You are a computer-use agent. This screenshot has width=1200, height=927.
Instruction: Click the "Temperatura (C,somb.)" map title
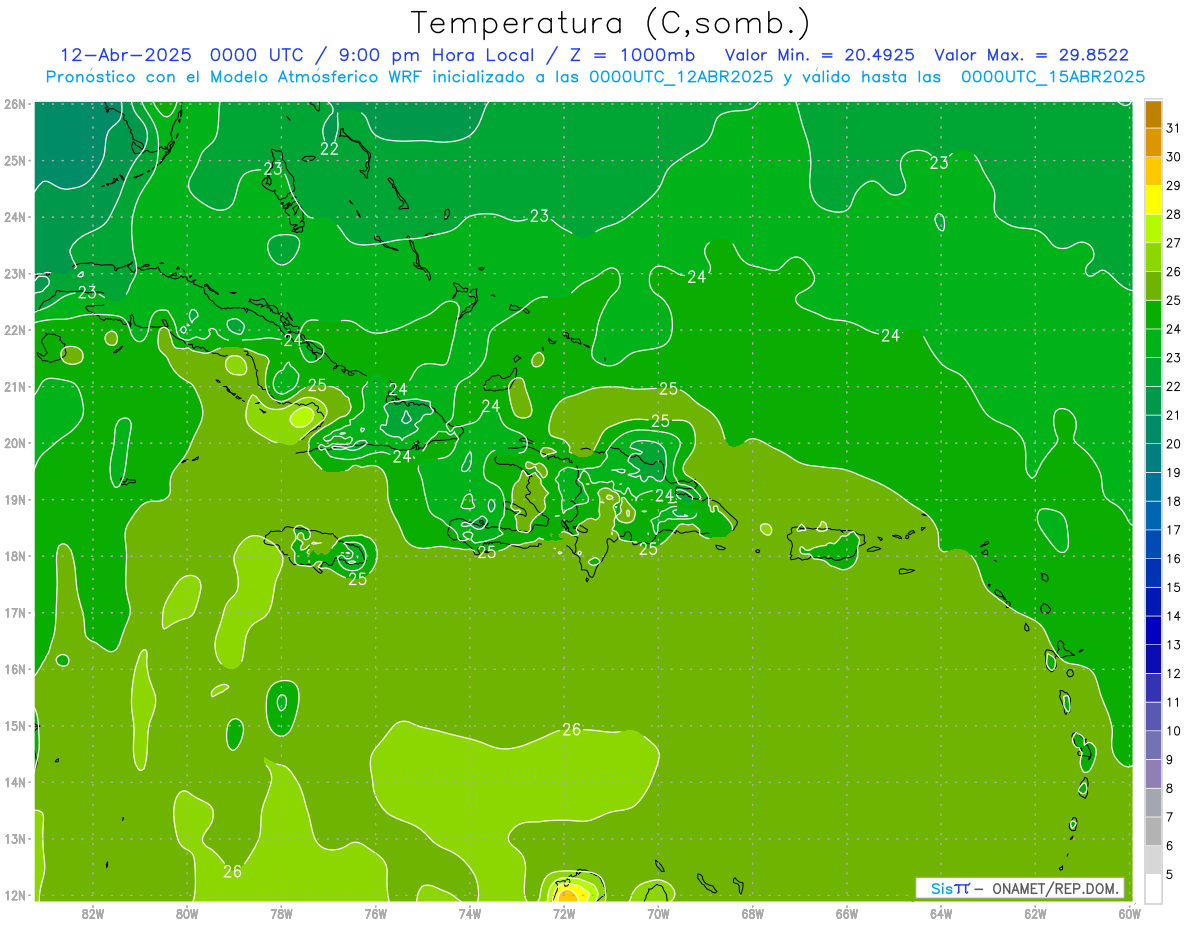tap(611, 23)
